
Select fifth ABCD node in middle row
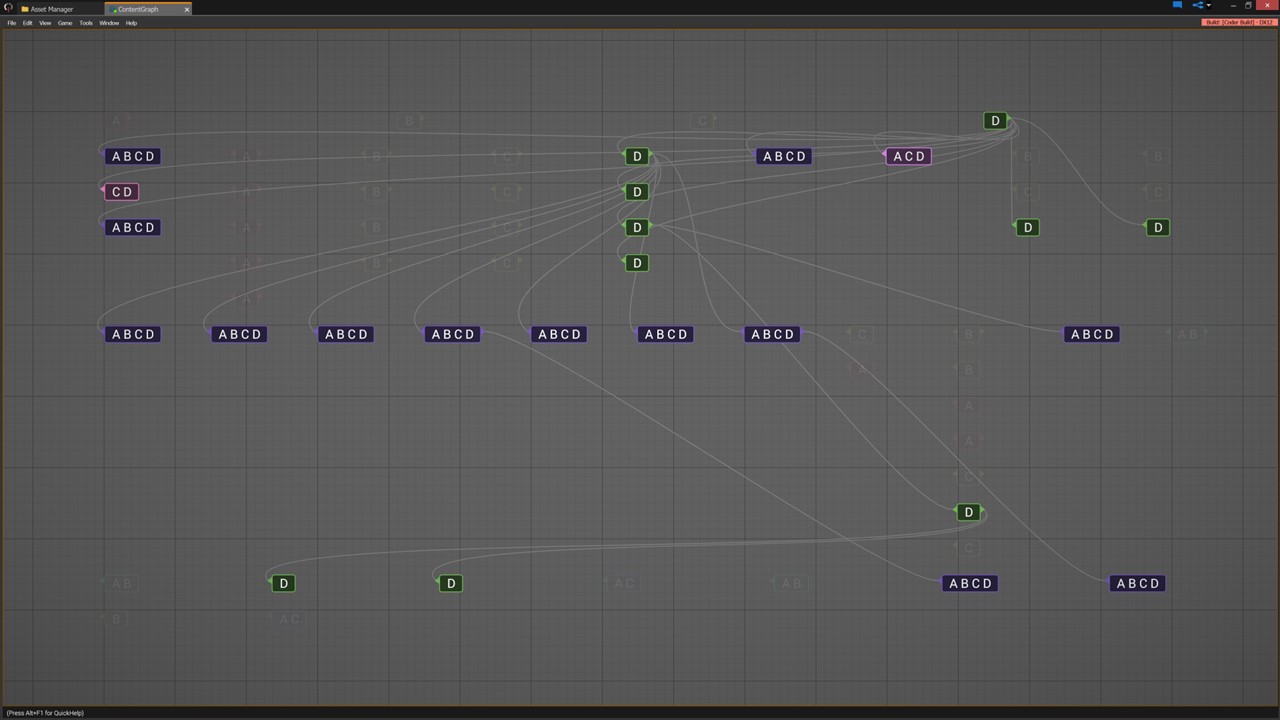coord(560,334)
